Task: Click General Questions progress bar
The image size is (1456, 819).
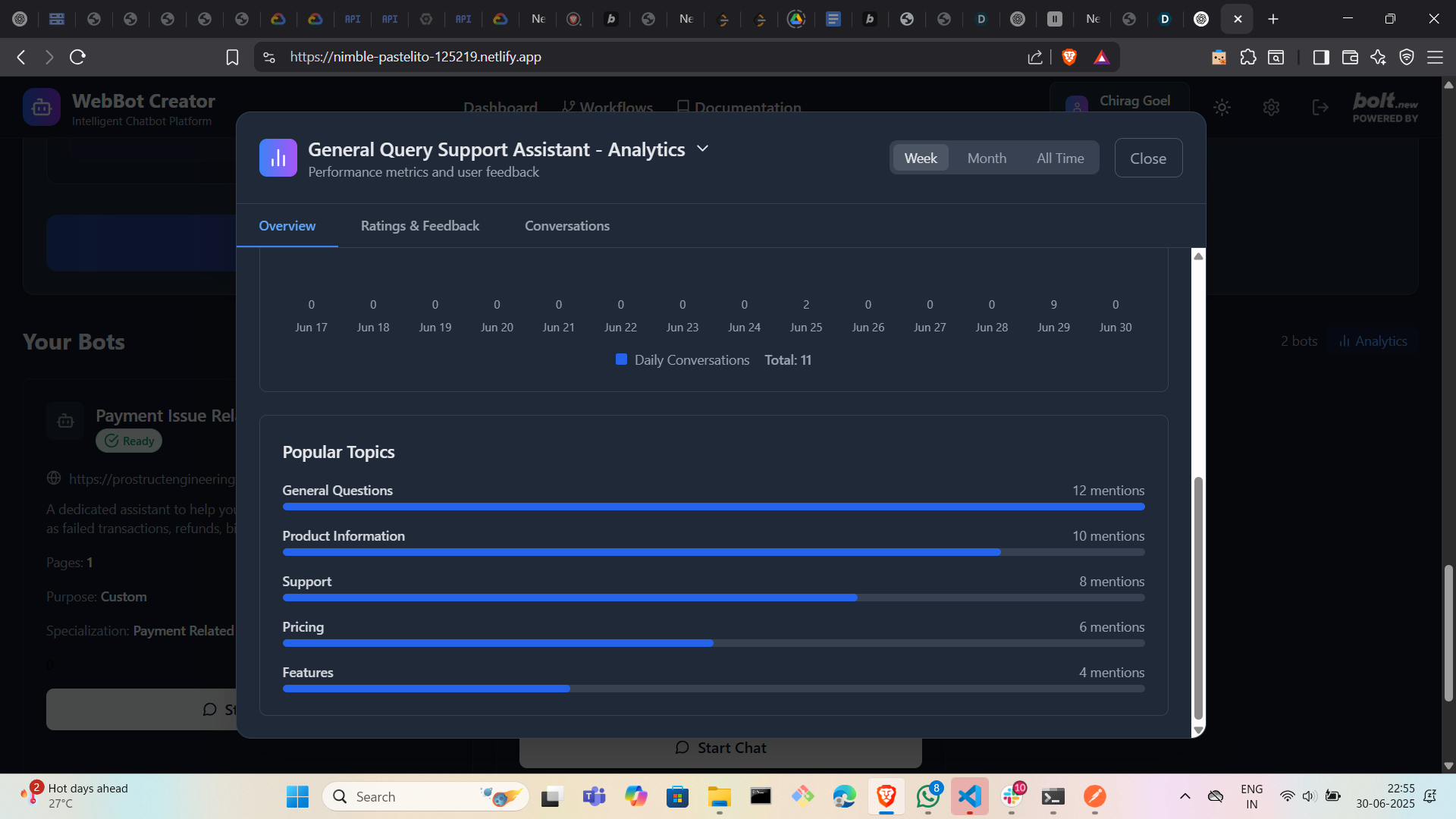Action: coord(713,507)
